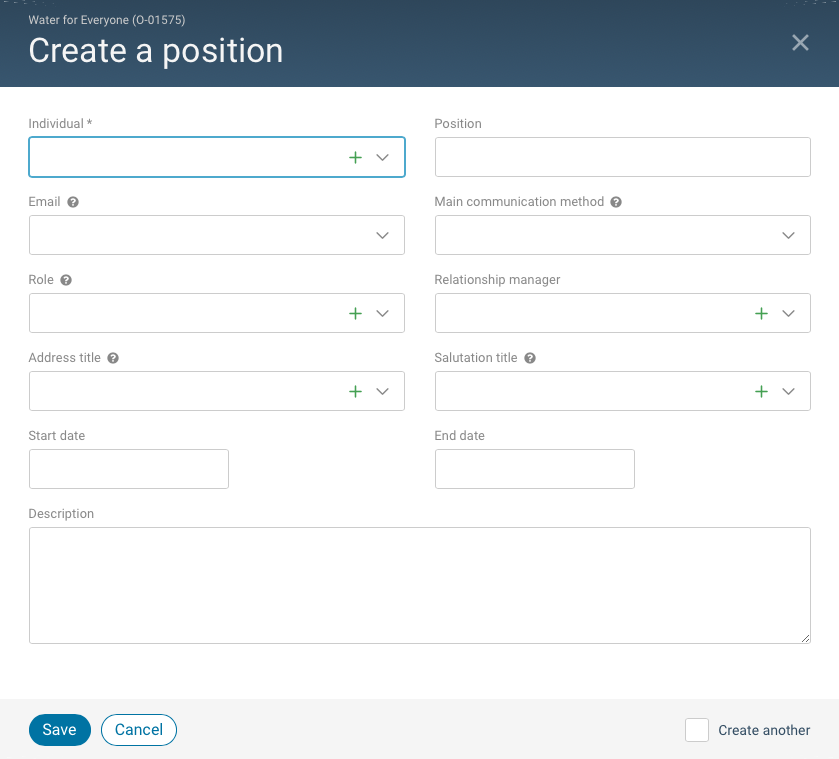Click the help icon beside Role label

pos(66,280)
